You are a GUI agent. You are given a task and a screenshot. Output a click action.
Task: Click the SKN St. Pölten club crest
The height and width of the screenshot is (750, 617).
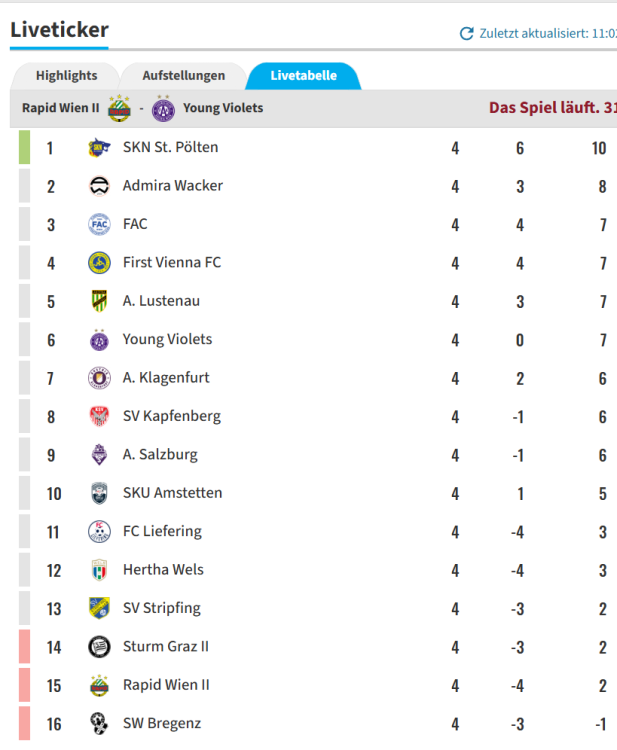point(98,148)
